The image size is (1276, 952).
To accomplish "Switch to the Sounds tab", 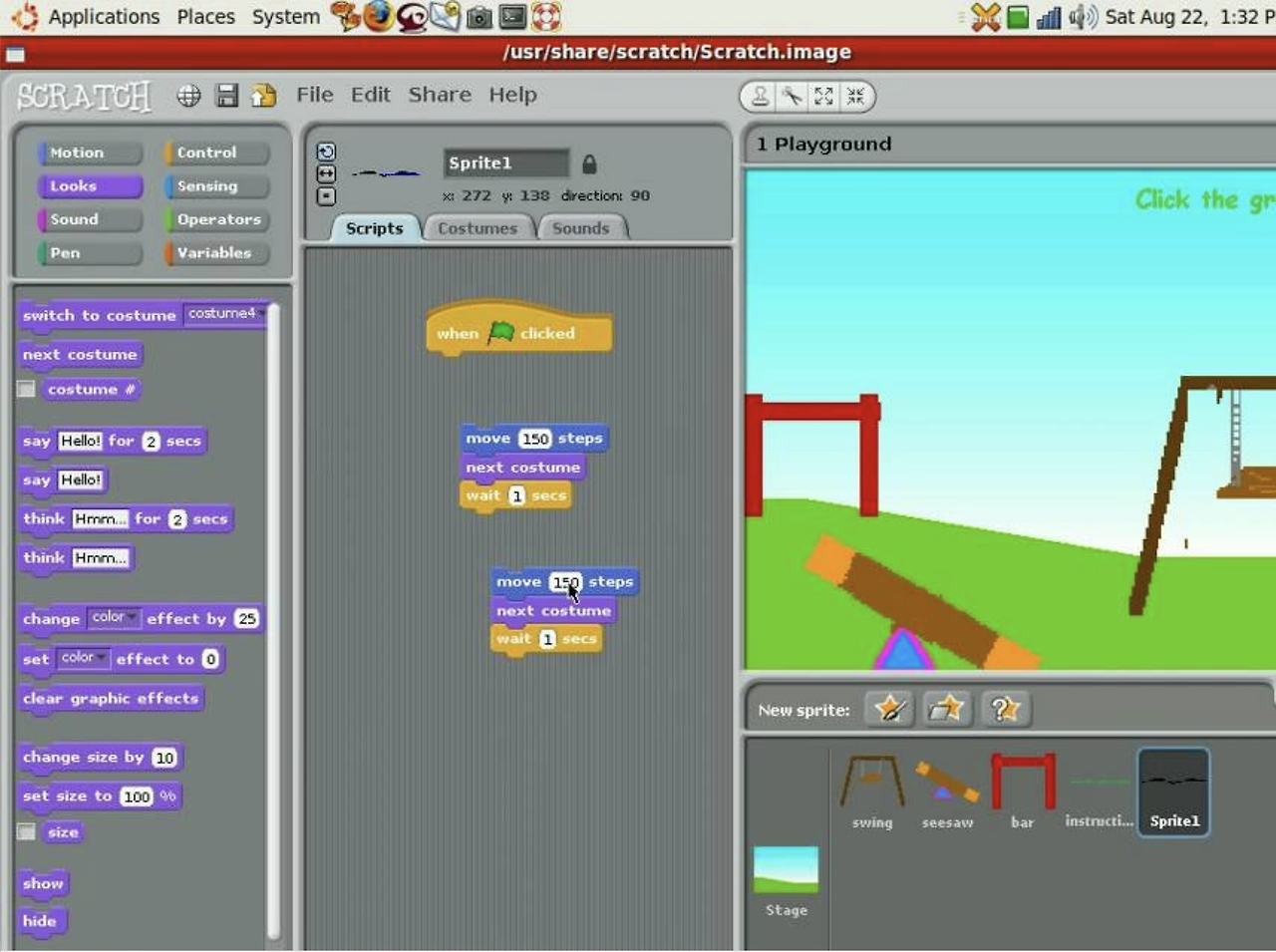I will coord(581,228).
